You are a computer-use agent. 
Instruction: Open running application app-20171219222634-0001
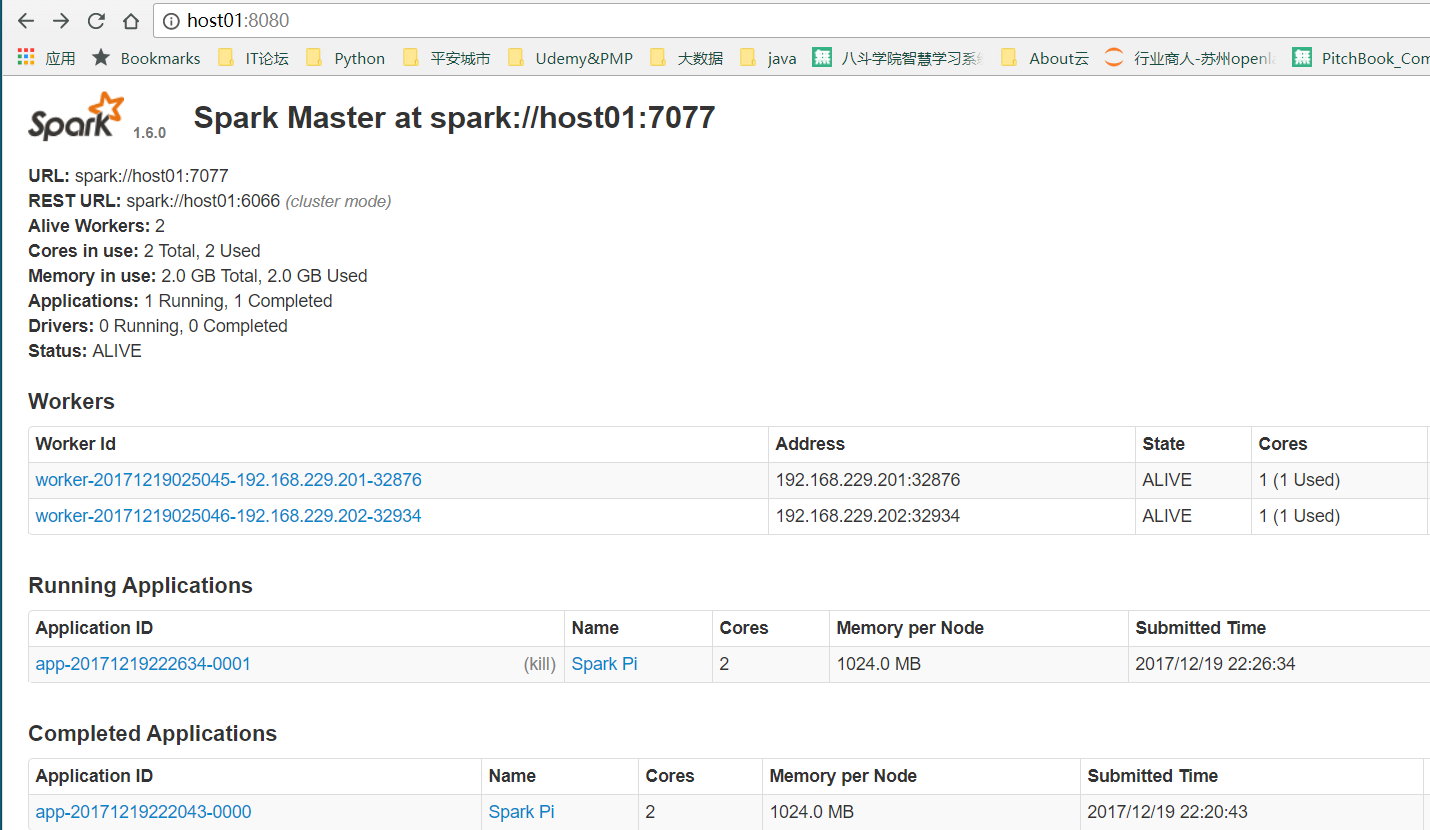coord(143,664)
